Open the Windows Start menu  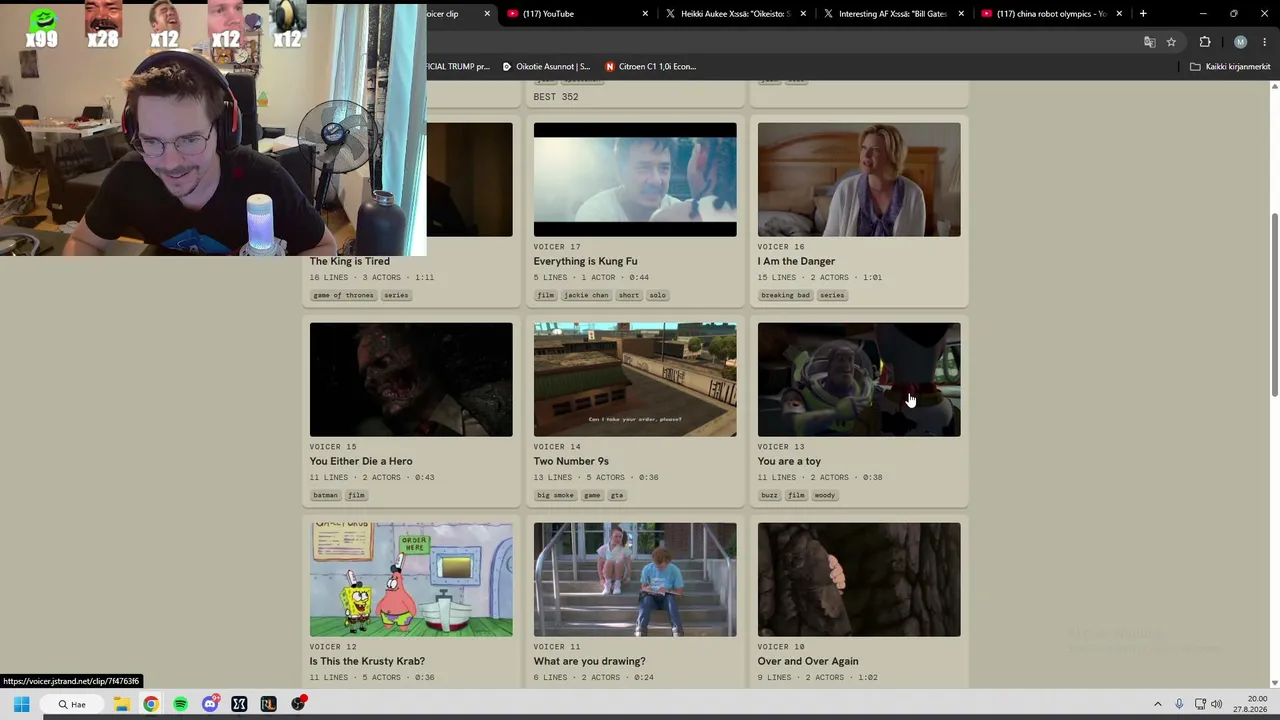(21, 704)
